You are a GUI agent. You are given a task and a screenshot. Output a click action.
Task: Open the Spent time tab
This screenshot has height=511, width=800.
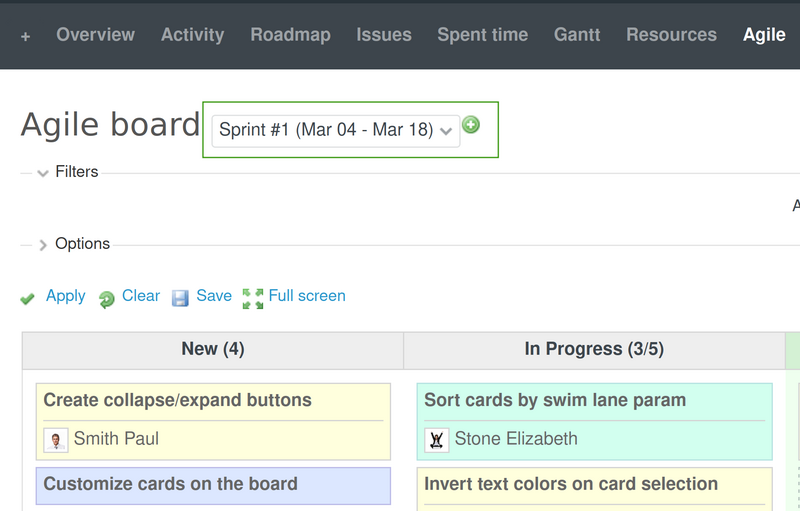coord(482,34)
